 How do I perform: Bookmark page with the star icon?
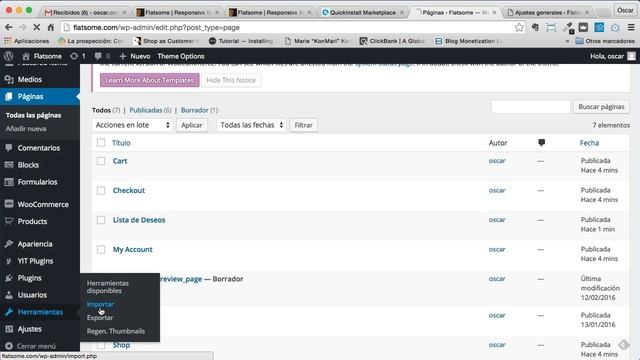pos(519,27)
